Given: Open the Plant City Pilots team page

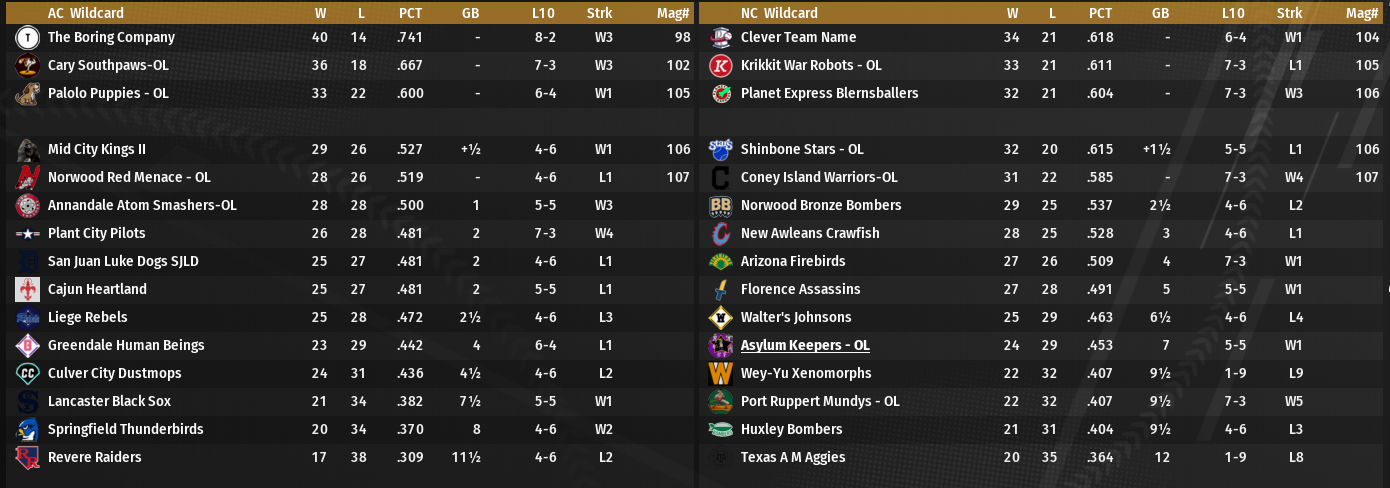Looking at the screenshot, I should tap(97, 234).
